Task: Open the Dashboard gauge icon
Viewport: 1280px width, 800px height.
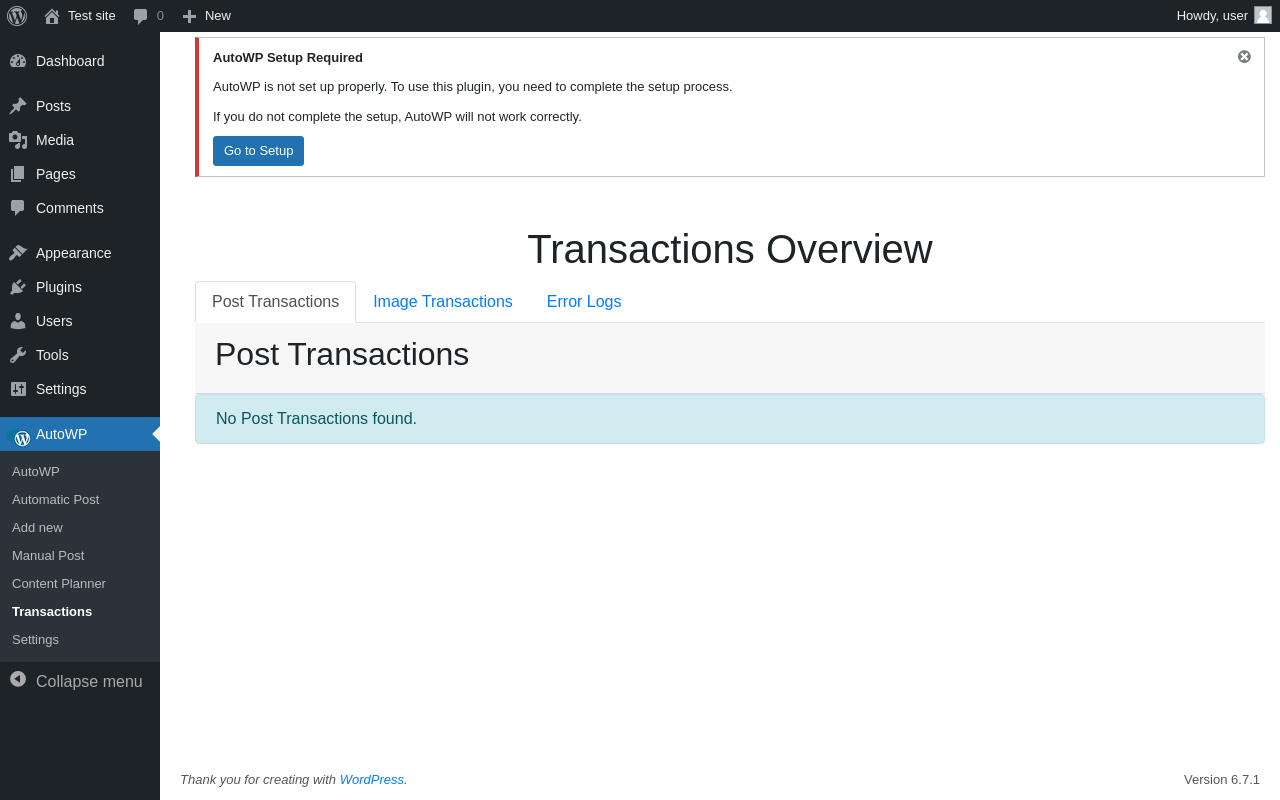Action: (18, 61)
